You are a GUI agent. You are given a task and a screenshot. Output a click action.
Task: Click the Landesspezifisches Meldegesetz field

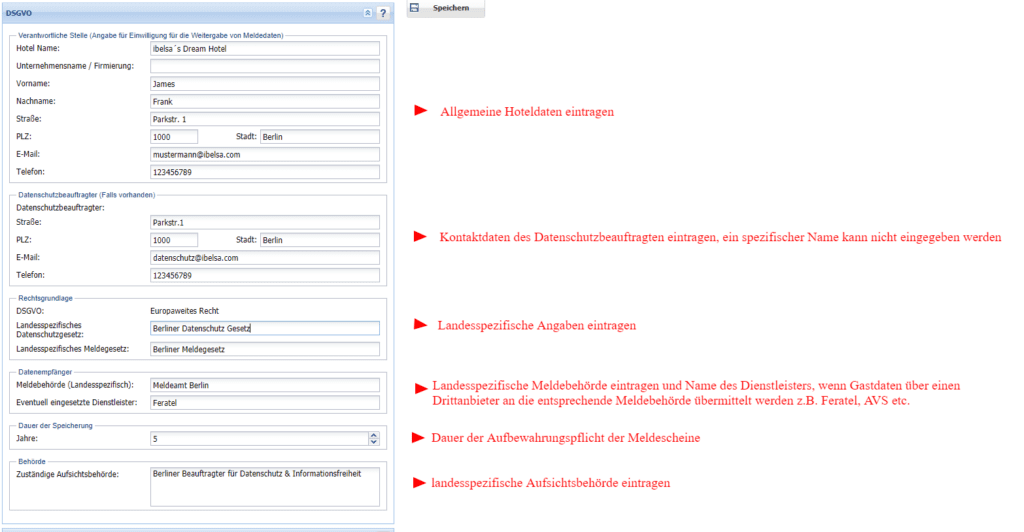[264, 349]
